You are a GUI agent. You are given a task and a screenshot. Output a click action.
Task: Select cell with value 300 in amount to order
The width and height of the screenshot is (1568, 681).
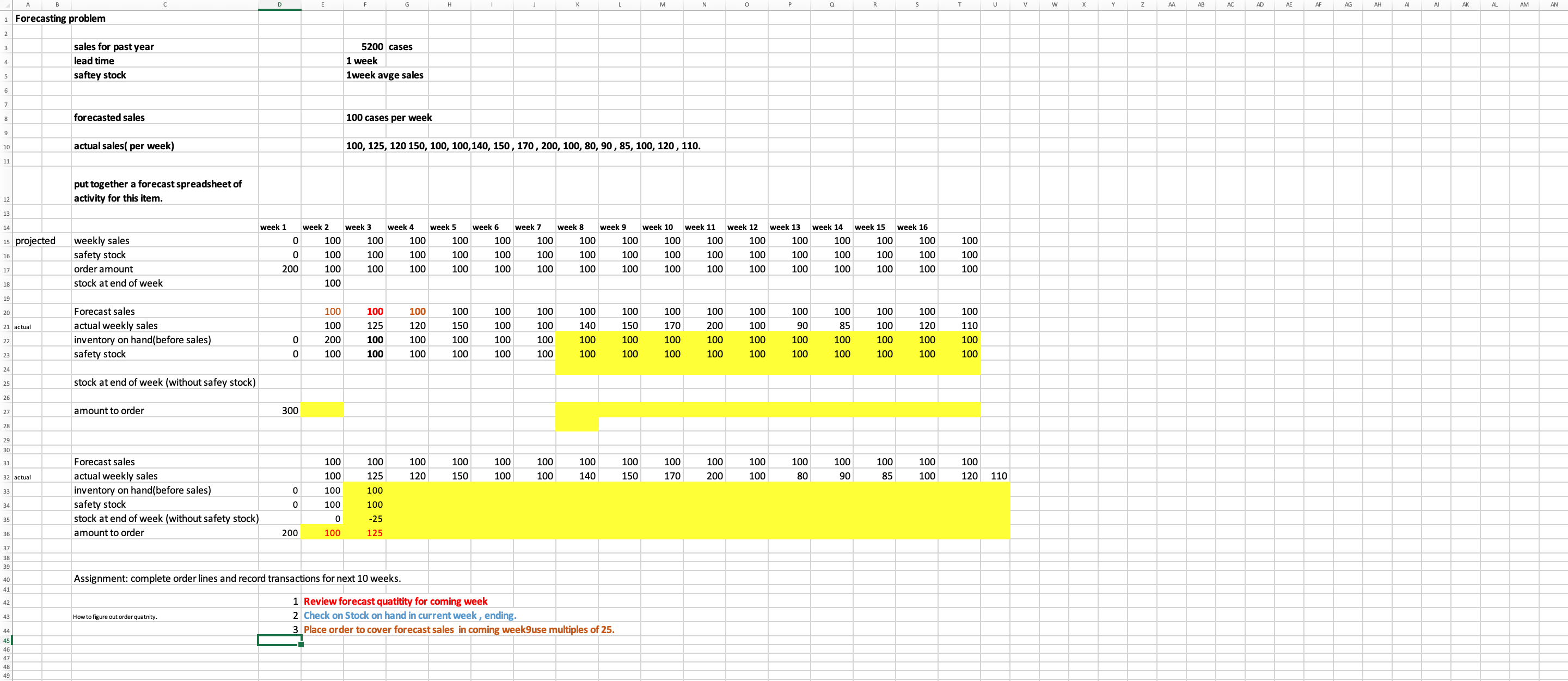click(x=289, y=411)
